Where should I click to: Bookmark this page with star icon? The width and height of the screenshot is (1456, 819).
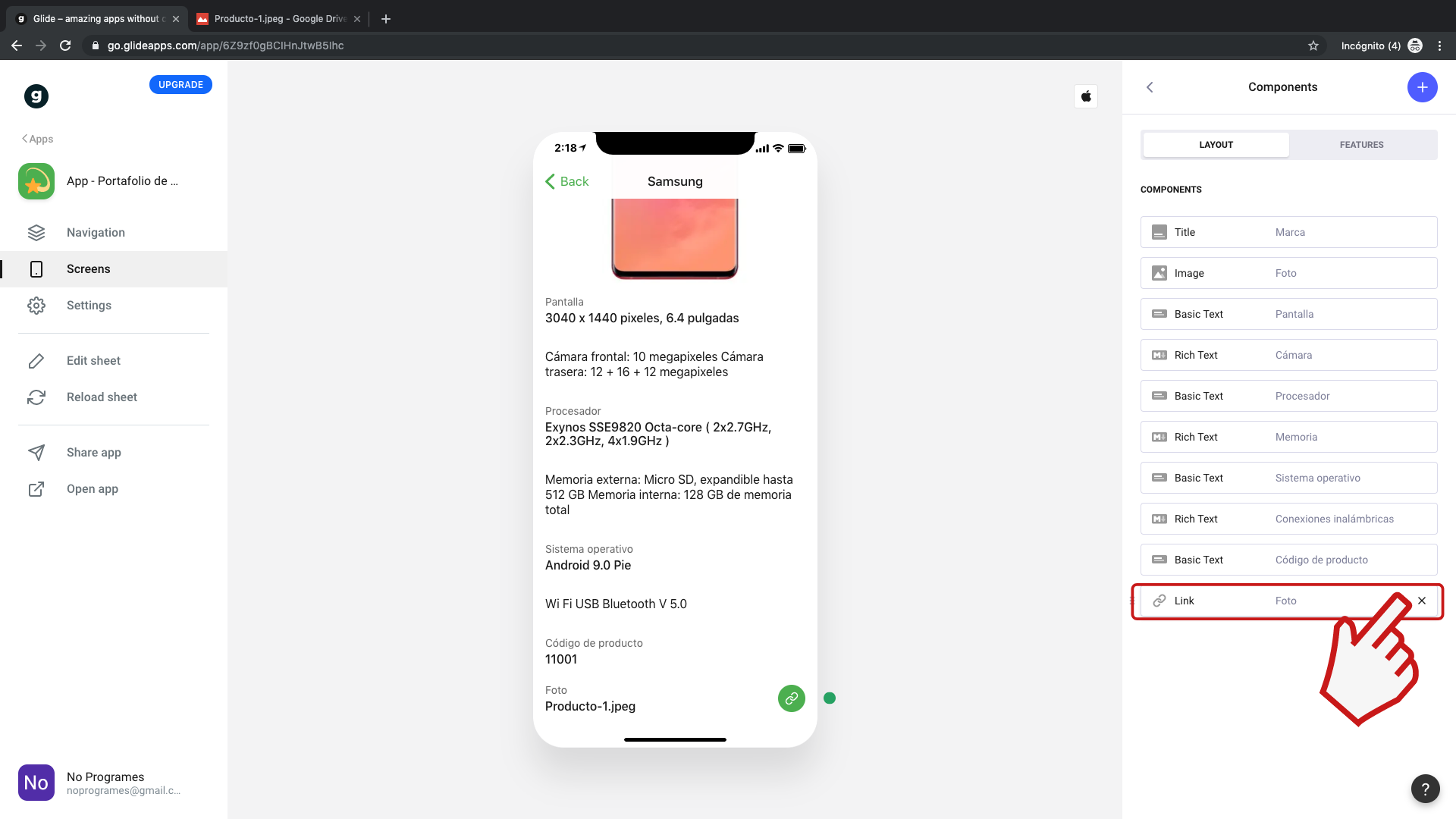coord(1313,45)
